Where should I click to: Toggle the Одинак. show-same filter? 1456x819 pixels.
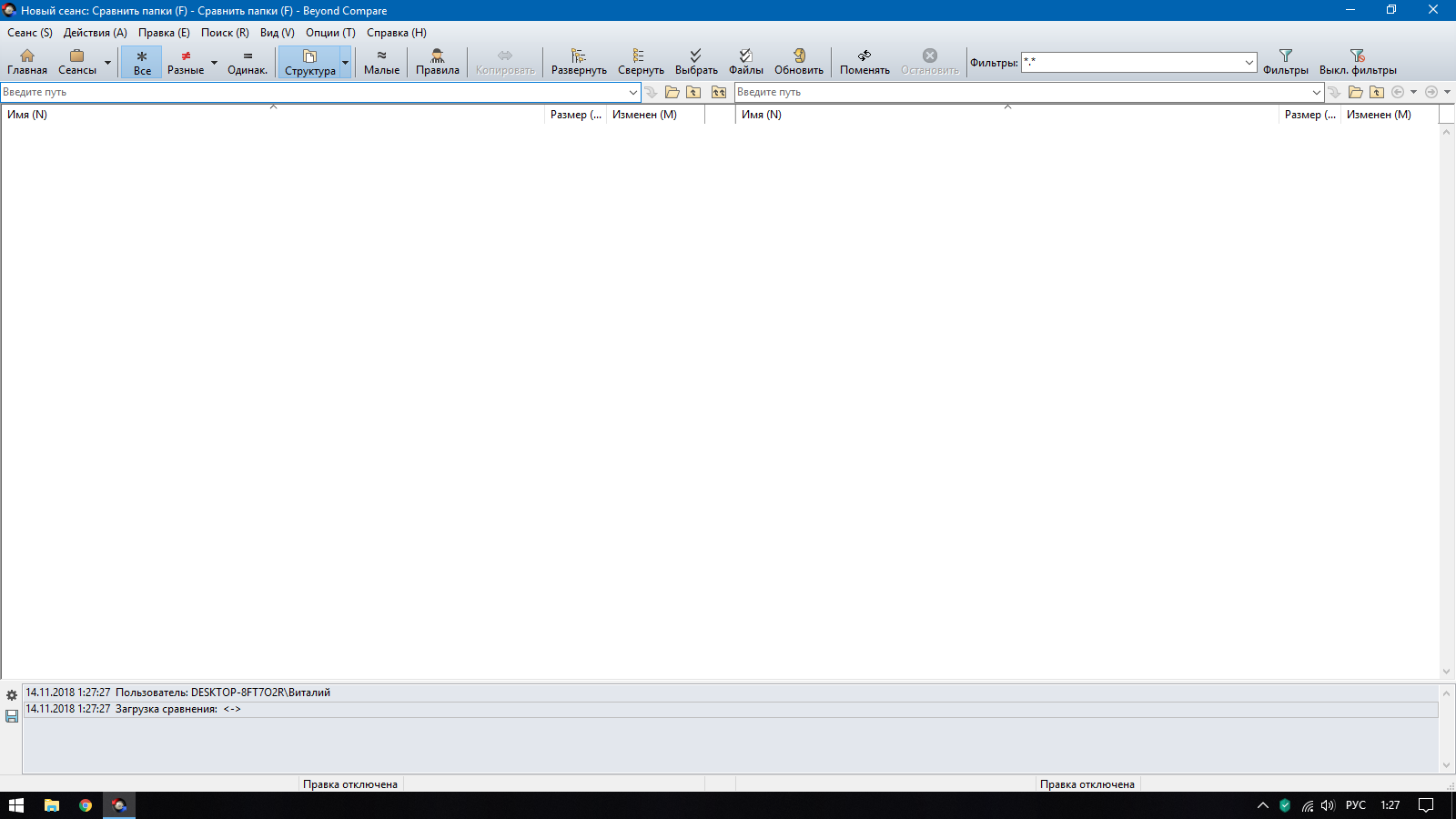248,62
